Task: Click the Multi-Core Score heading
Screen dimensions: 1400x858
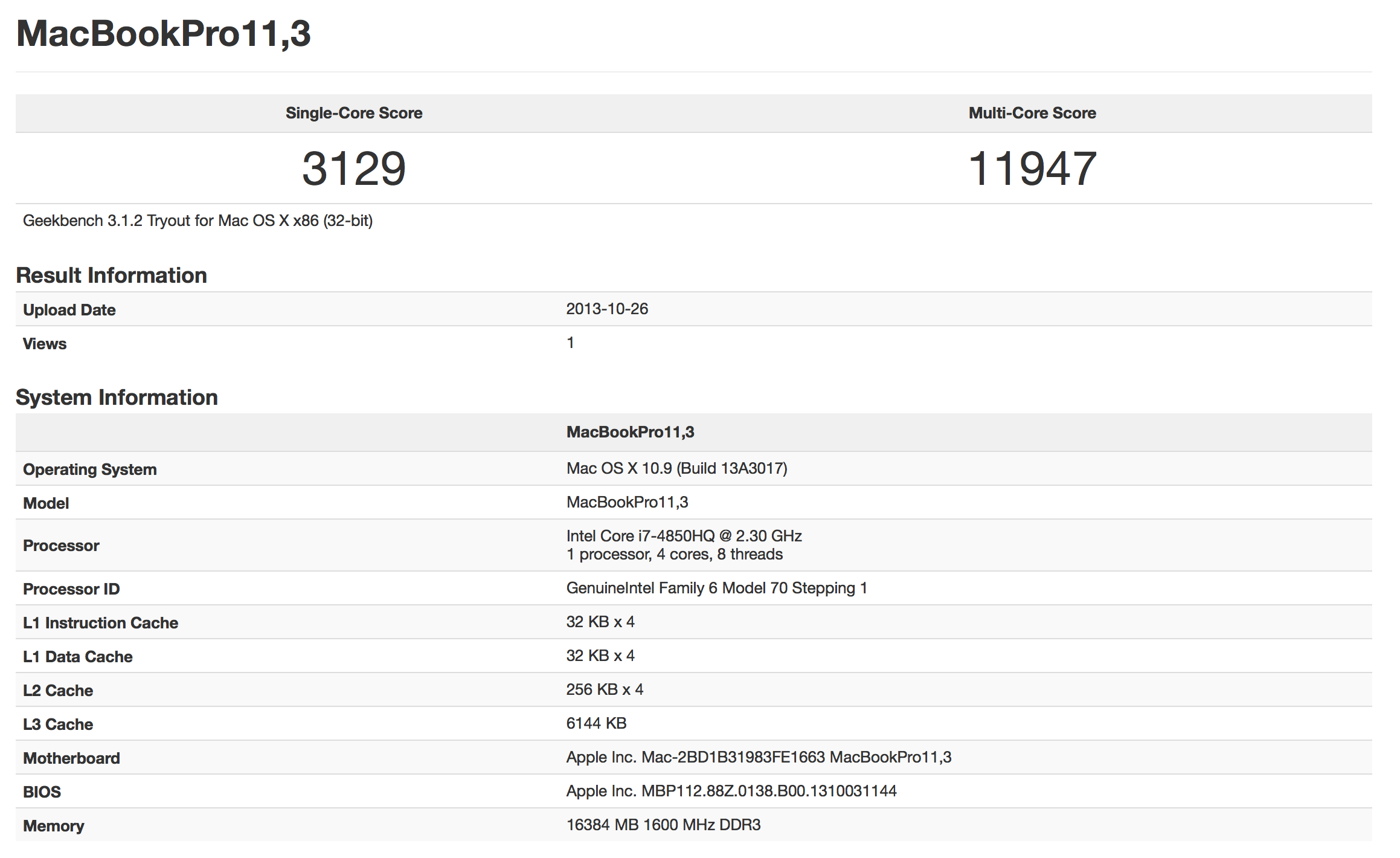Action: (1032, 113)
